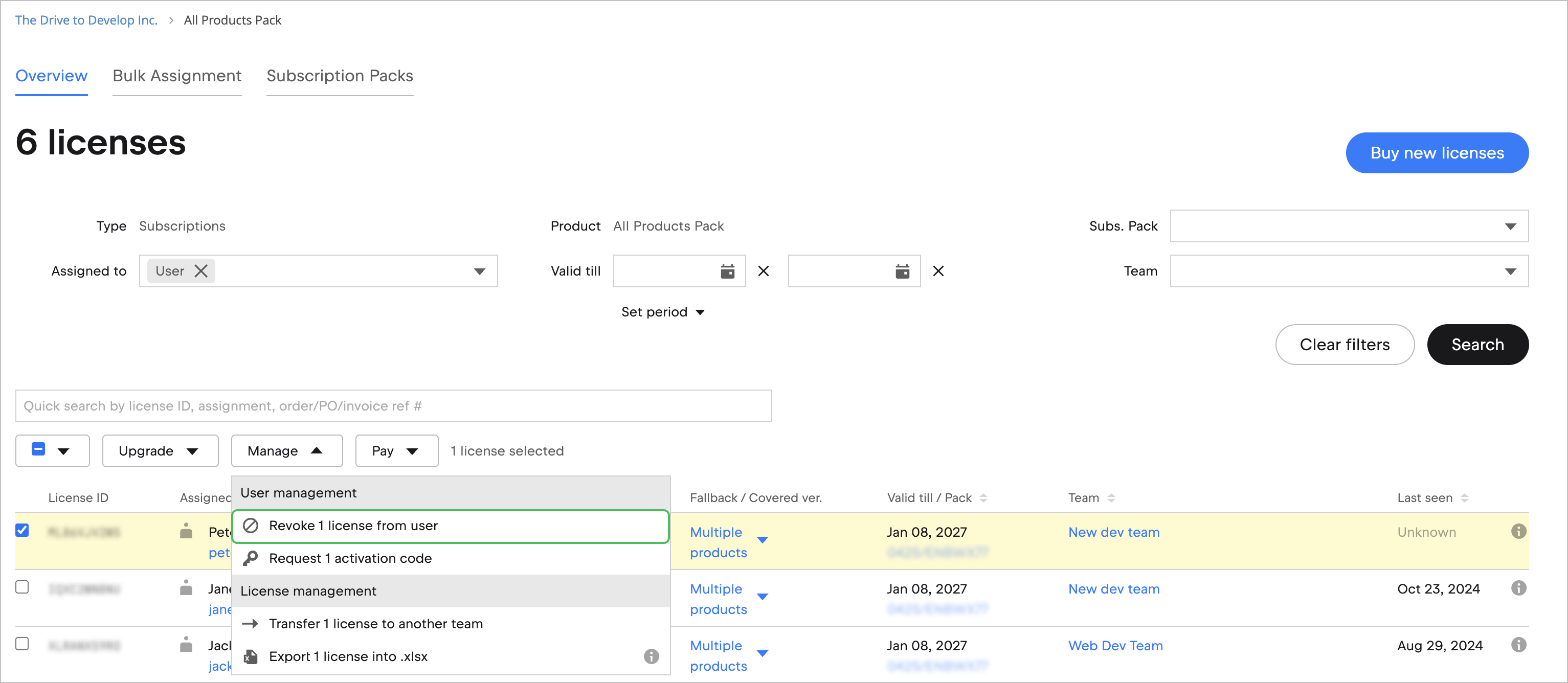Open info icon on the Unknown last seen row

(x=1518, y=532)
